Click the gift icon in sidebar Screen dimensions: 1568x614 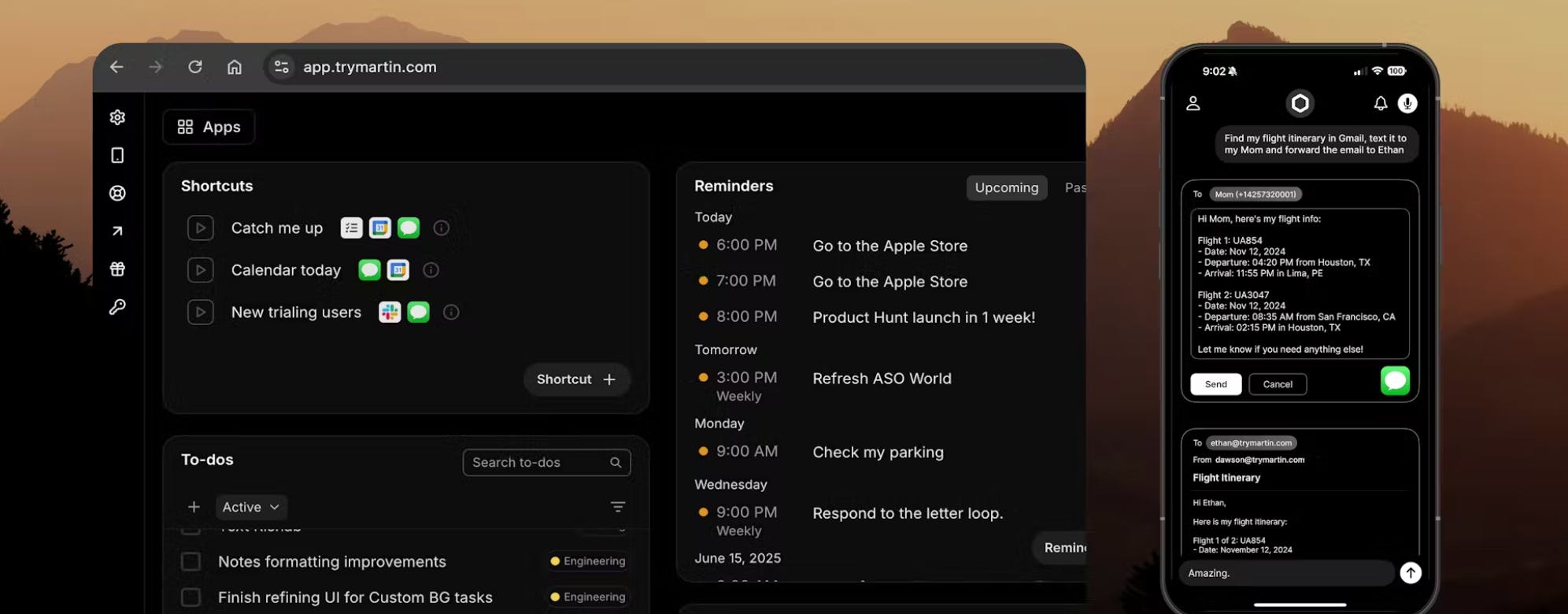(x=117, y=268)
